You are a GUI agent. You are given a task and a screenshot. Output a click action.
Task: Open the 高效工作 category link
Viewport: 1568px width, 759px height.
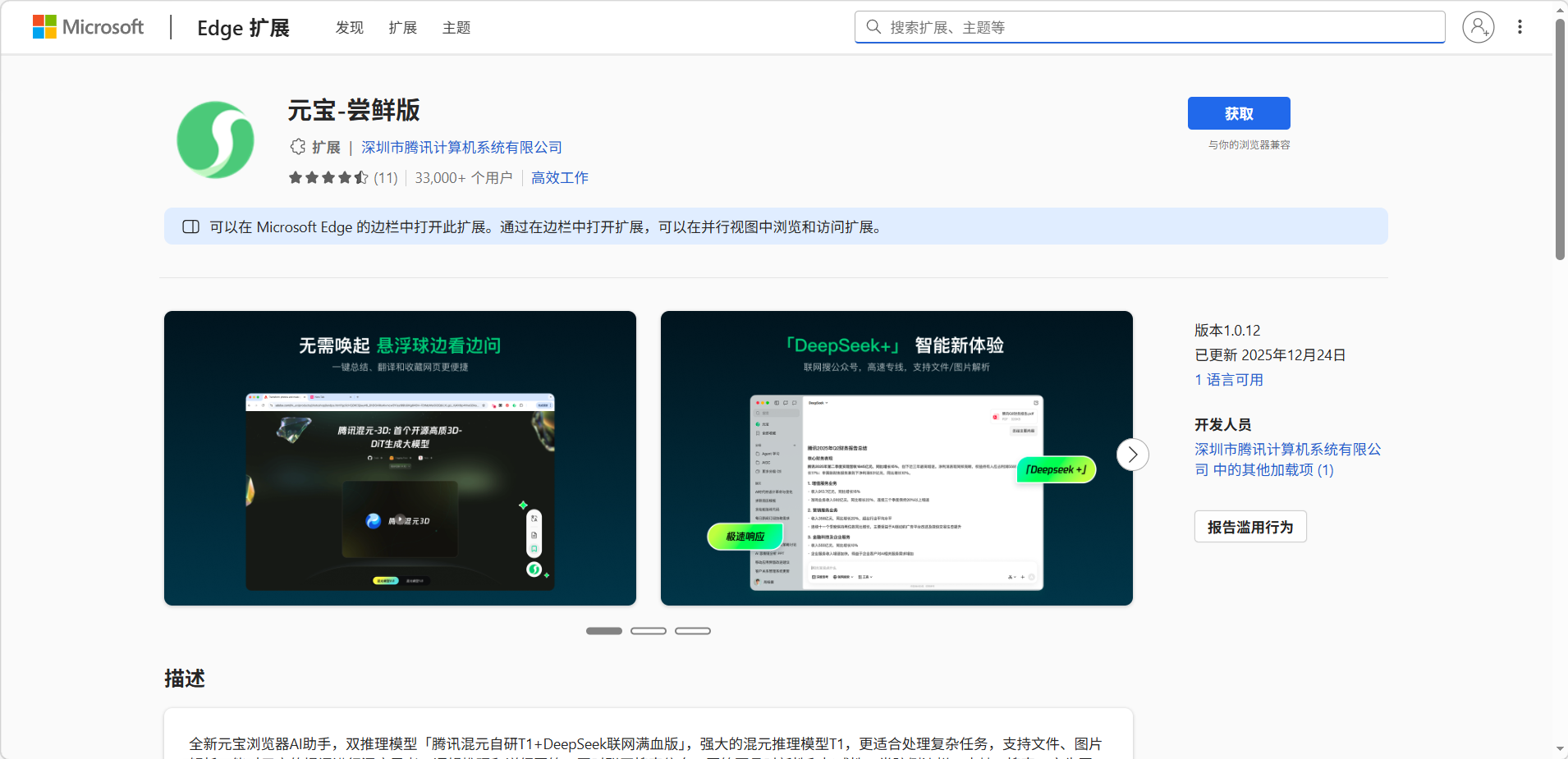(x=559, y=178)
